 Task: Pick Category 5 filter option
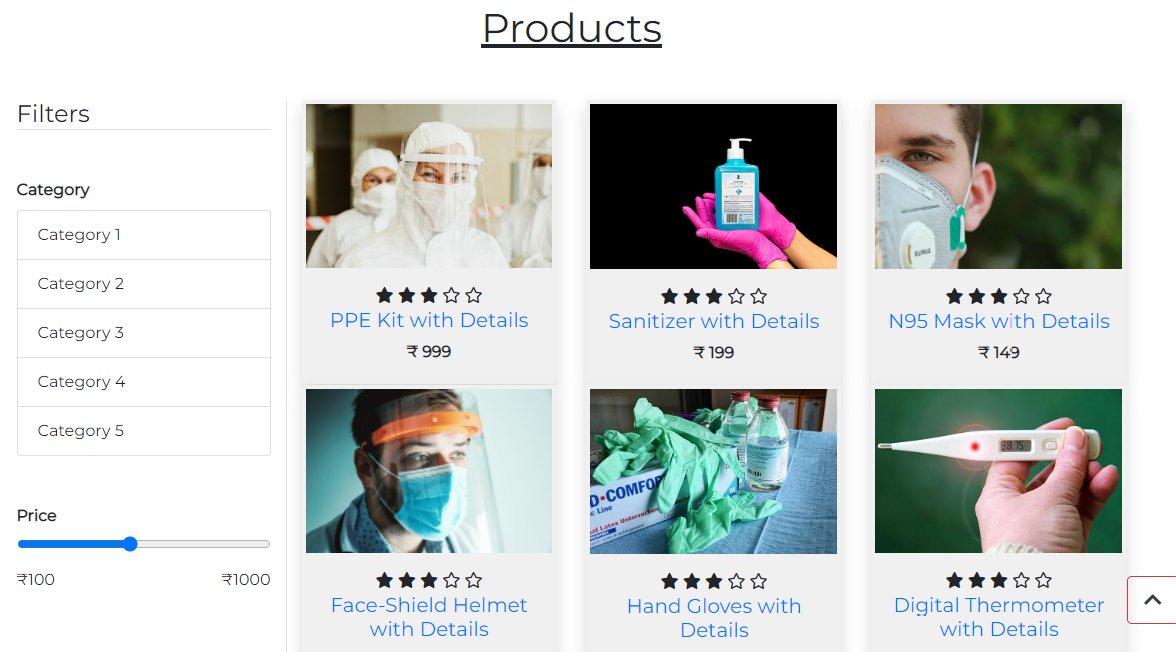144,431
